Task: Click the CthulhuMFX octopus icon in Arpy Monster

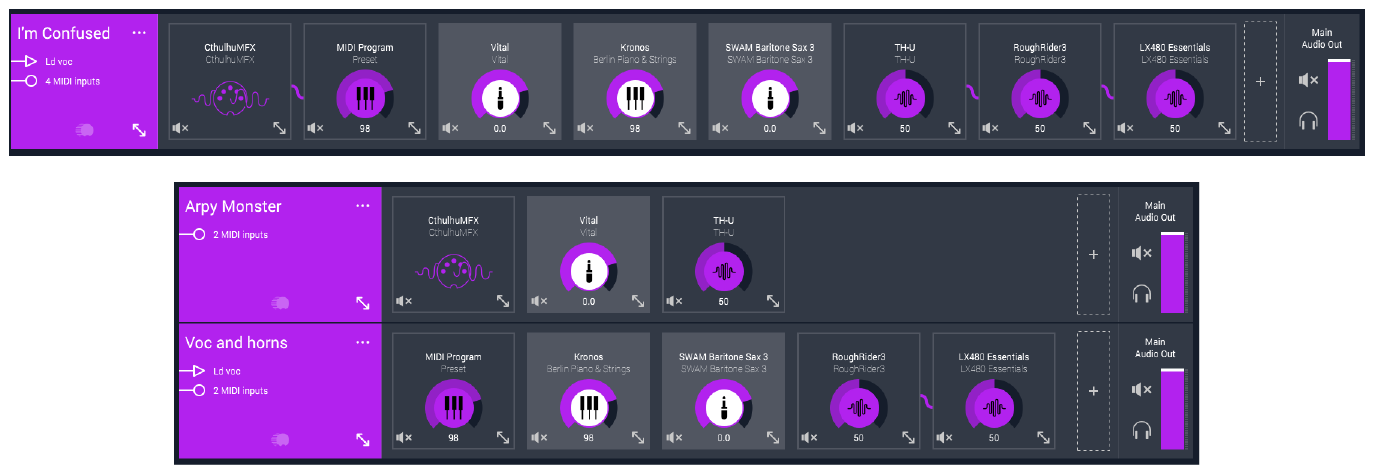Action: pos(453,271)
